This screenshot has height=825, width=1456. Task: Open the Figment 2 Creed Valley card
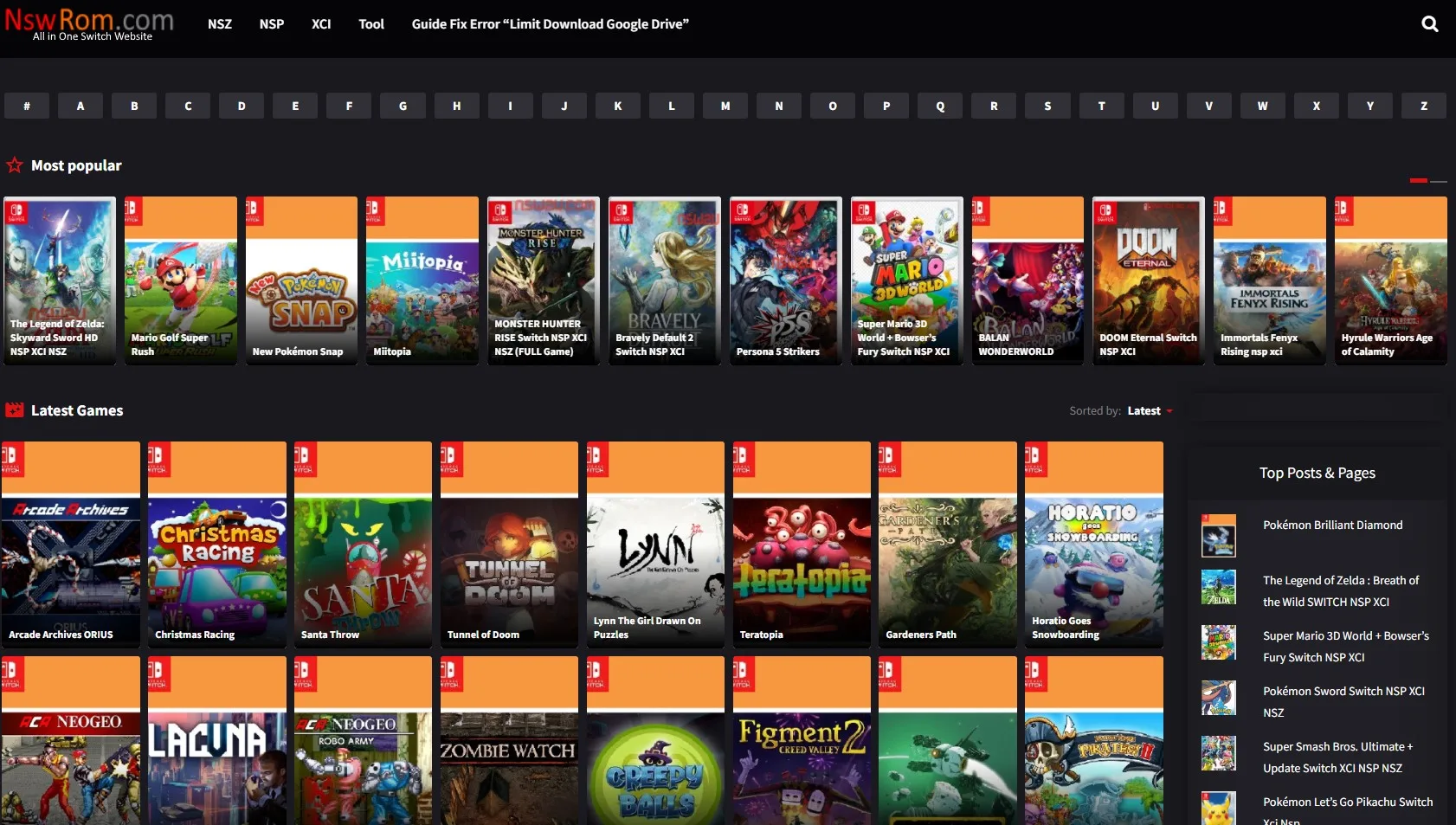click(x=802, y=741)
